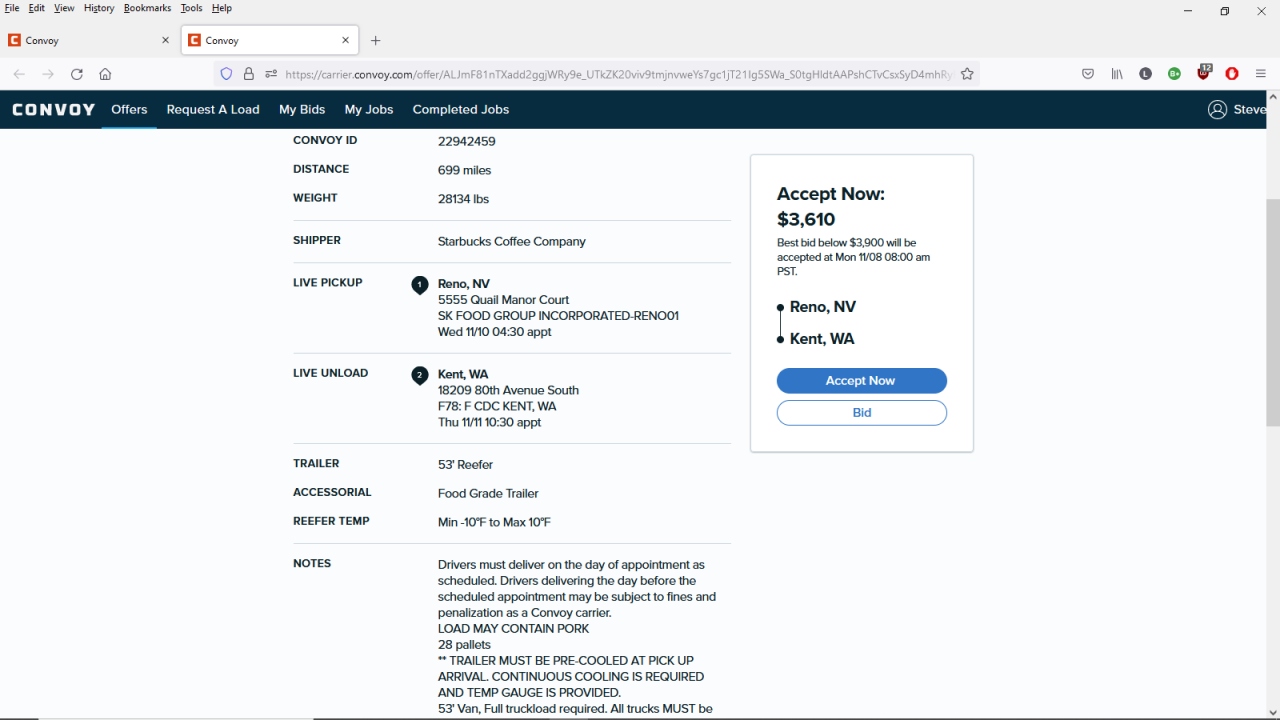The width and height of the screenshot is (1280, 720).
Task: Click pickup stop marker number 1
Action: point(420,285)
